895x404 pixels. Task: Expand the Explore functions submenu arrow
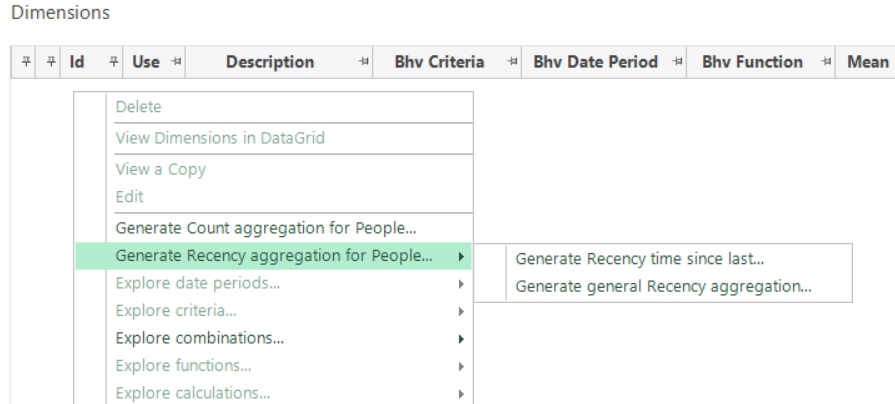pyautogui.click(x=460, y=366)
